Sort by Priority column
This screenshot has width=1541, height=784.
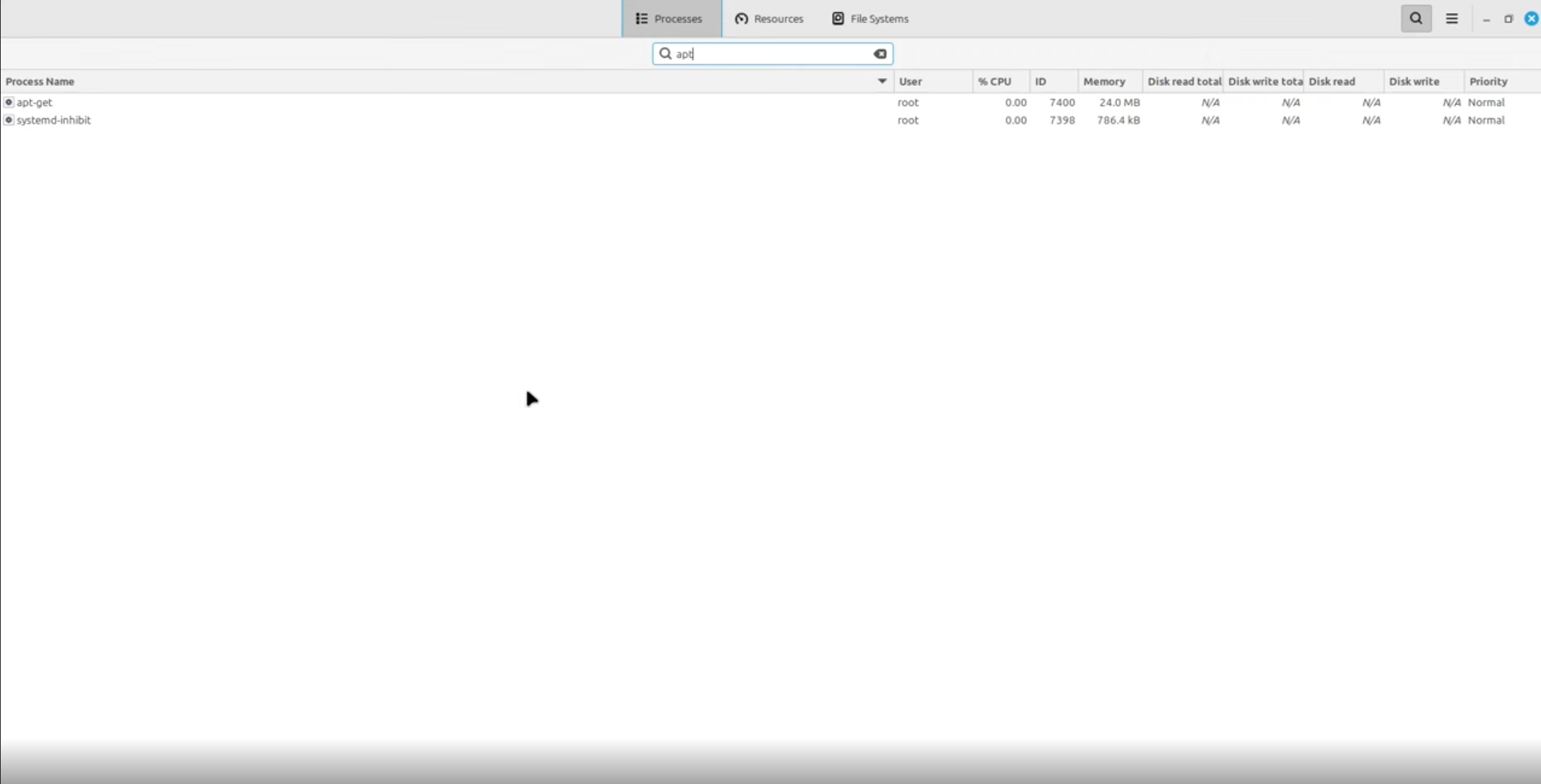[x=1503, y=82]
